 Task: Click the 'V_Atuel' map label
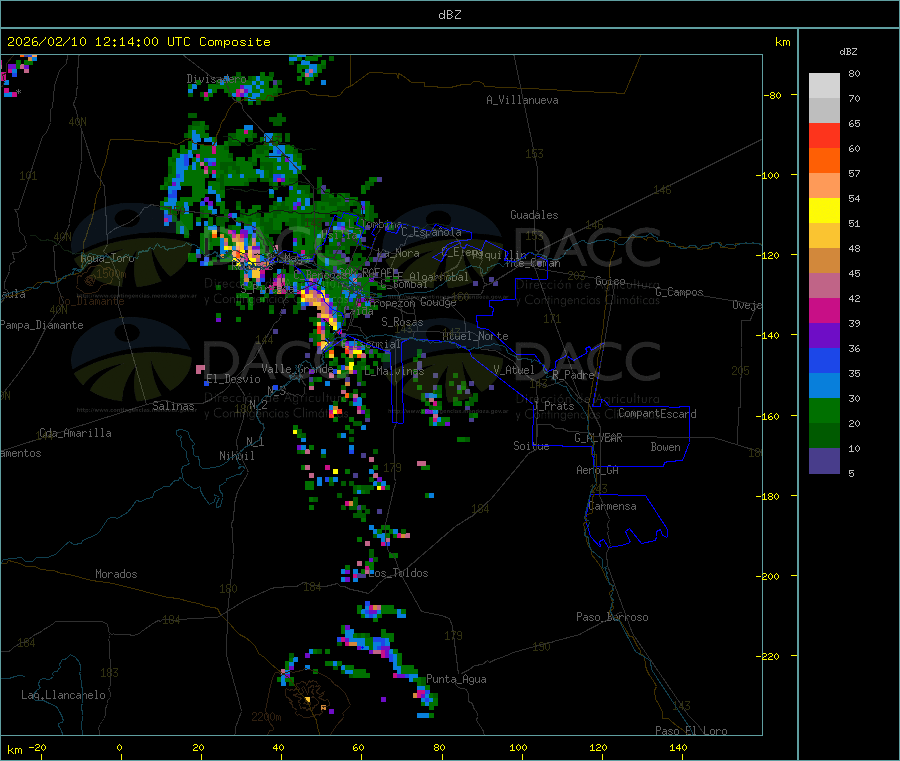click(x=514, y=370)
